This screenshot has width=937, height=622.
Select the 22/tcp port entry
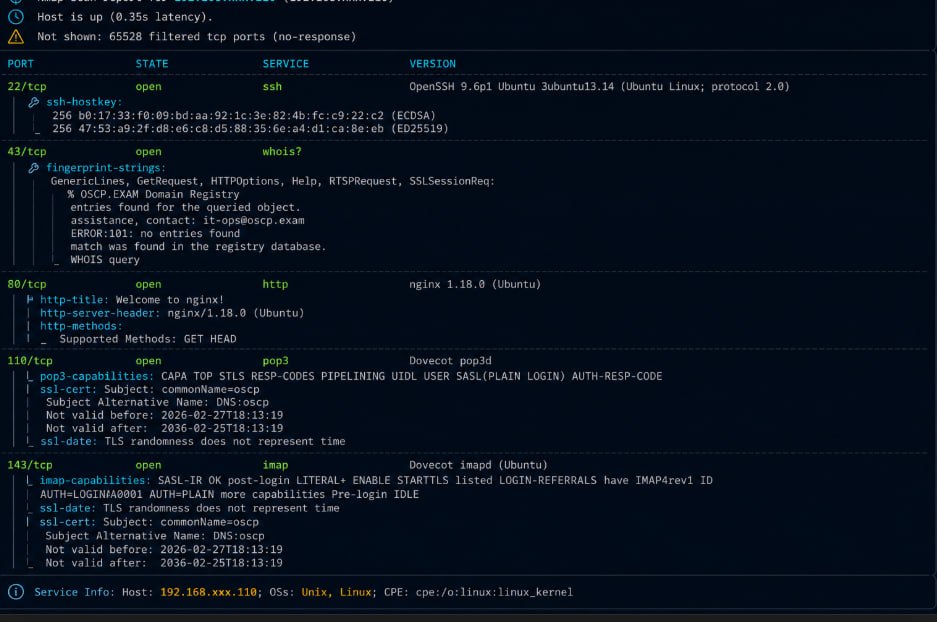tap(27, 87)
